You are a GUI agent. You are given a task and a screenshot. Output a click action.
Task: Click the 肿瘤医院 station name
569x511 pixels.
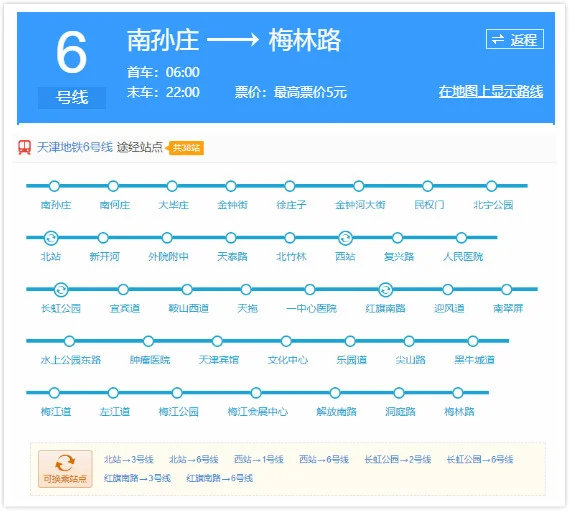pyautogui.click(x=150, y=360)
